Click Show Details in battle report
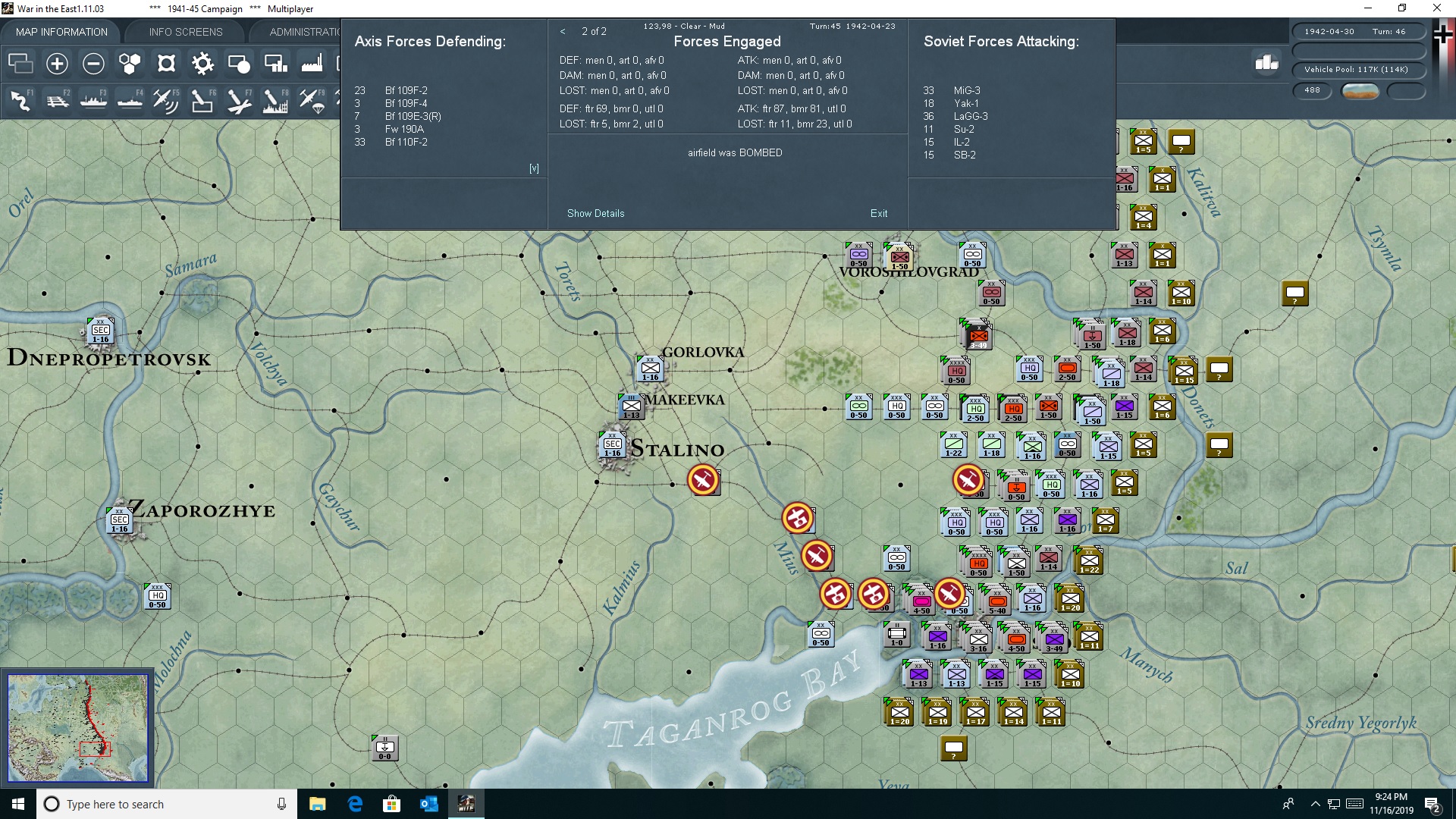 coord(596,213)
